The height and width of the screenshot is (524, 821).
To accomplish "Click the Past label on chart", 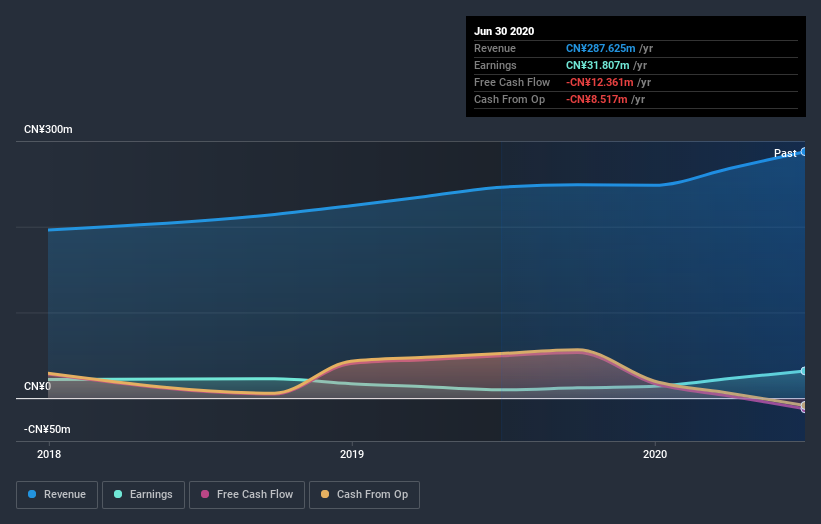I will (x=785, y=153).
